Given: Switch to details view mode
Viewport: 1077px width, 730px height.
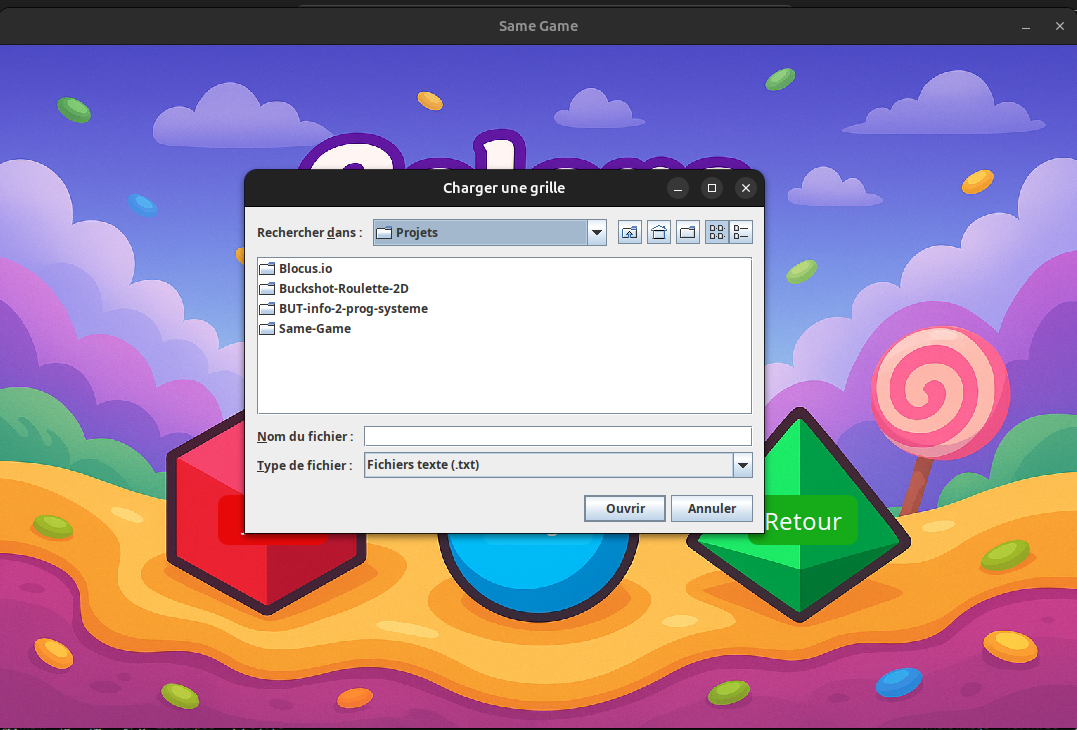Looking at the screenshot, I should (x=741, y=233).
